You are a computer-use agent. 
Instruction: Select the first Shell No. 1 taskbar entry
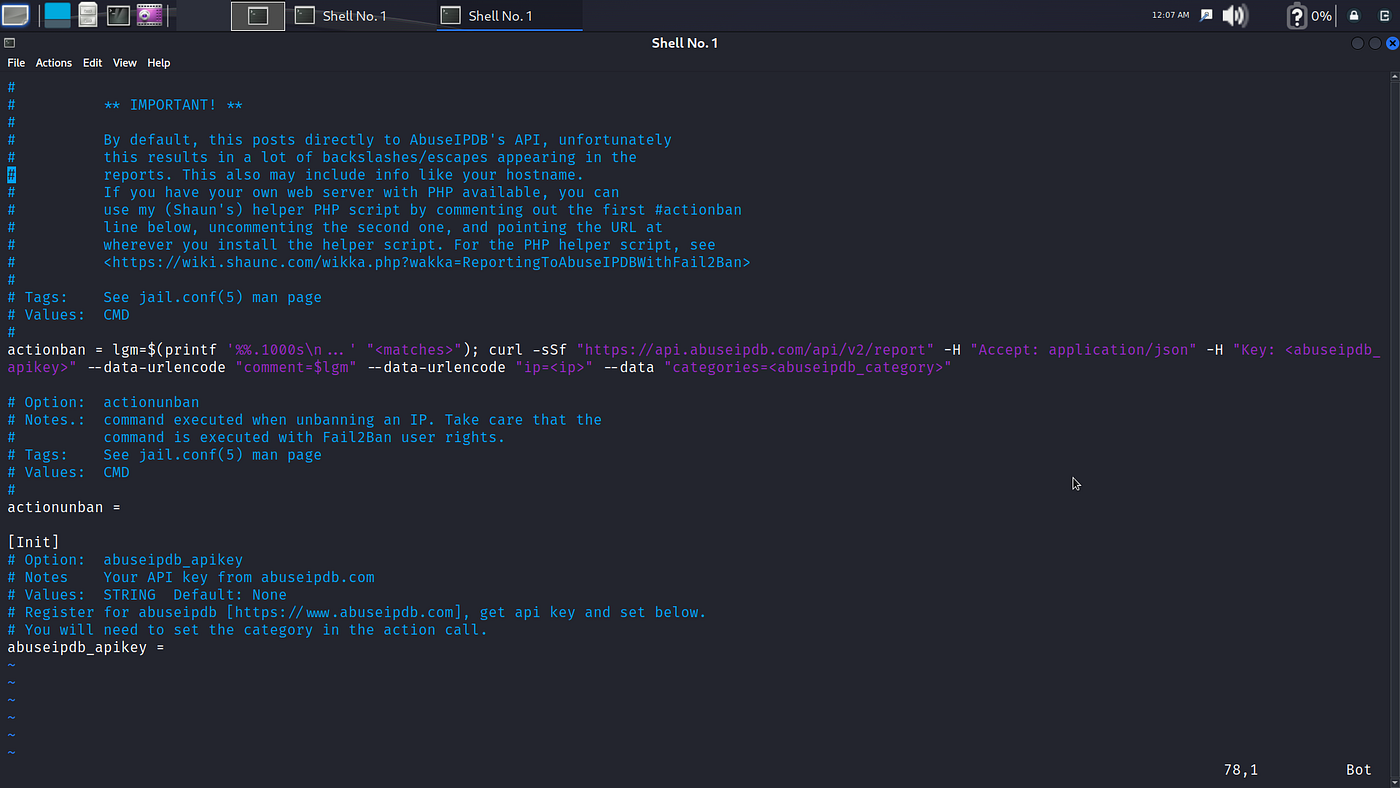(x=355, y=16)
